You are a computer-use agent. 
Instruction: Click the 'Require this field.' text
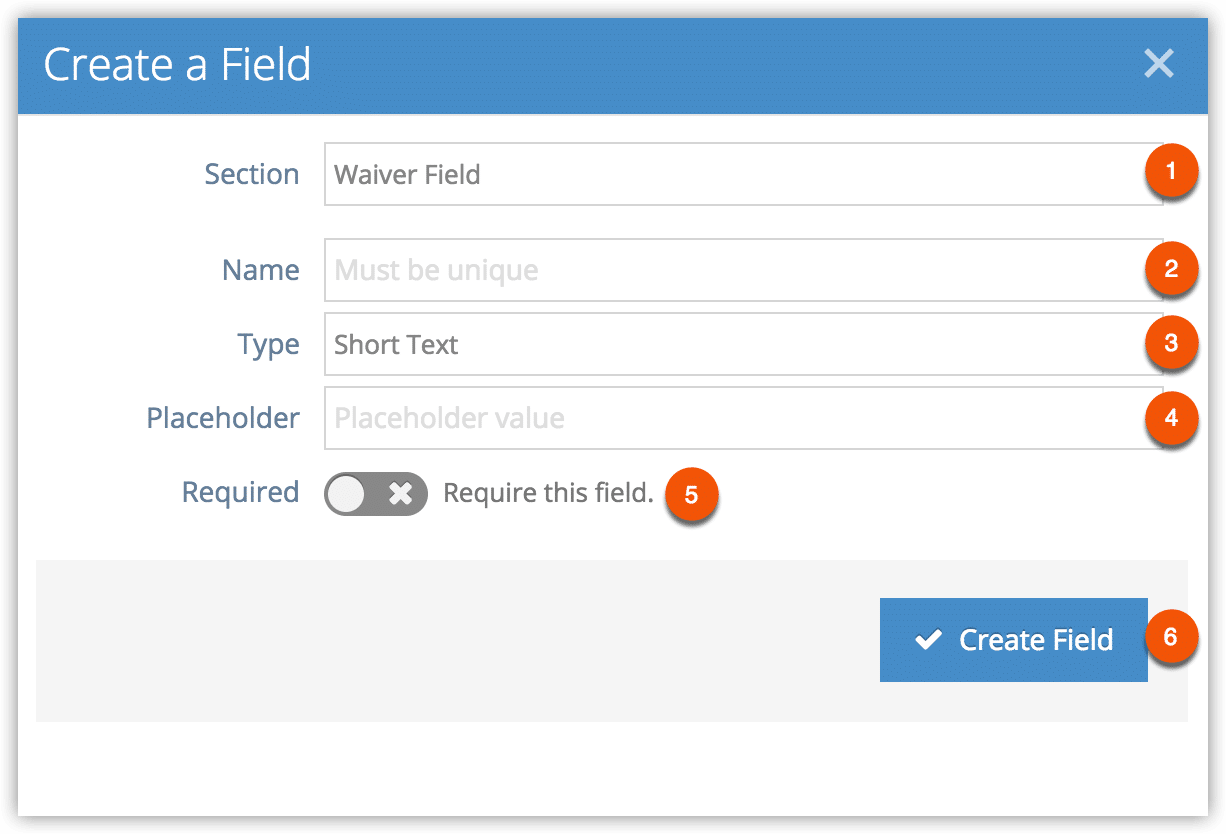(548, 493)
